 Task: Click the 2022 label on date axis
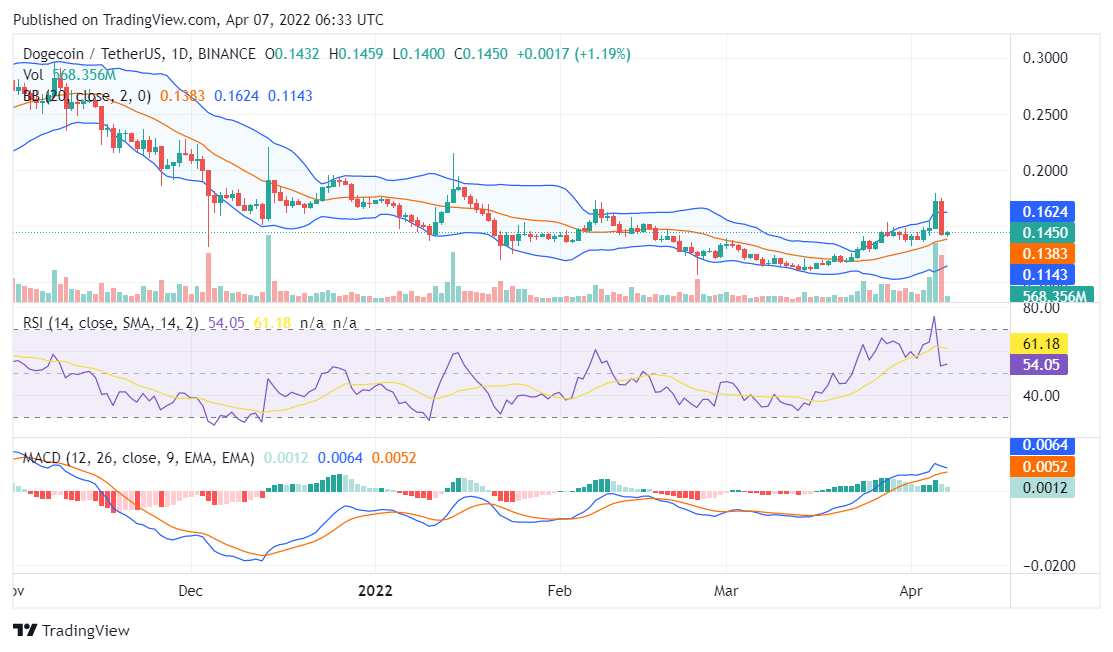(376, 591)
